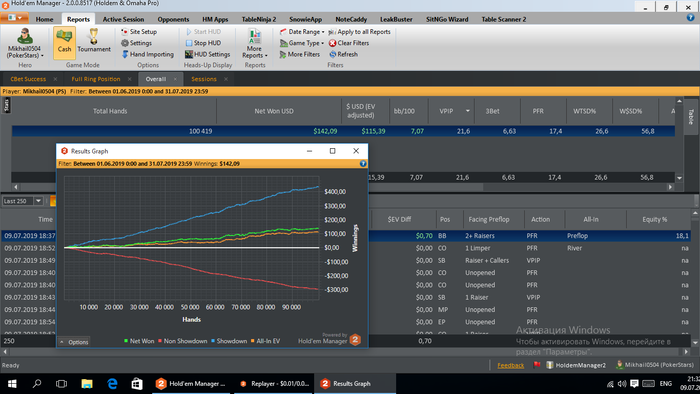
Task: Expand the Options panel in Results Graph
Action: [x=74, y=342]
